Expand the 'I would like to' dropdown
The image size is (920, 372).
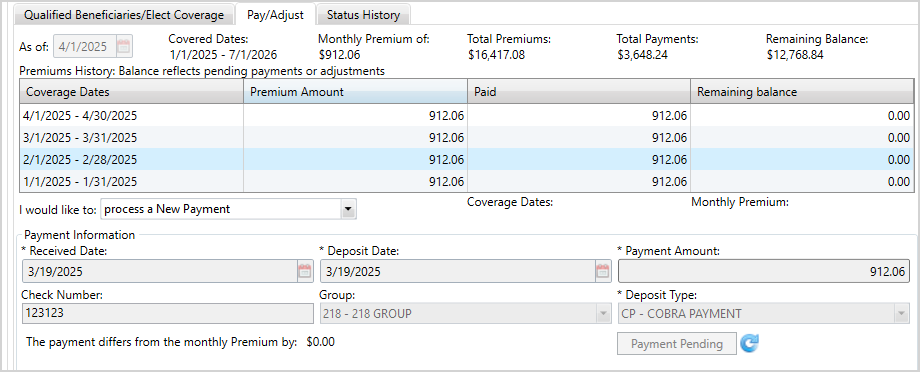[x=348, y=209]
